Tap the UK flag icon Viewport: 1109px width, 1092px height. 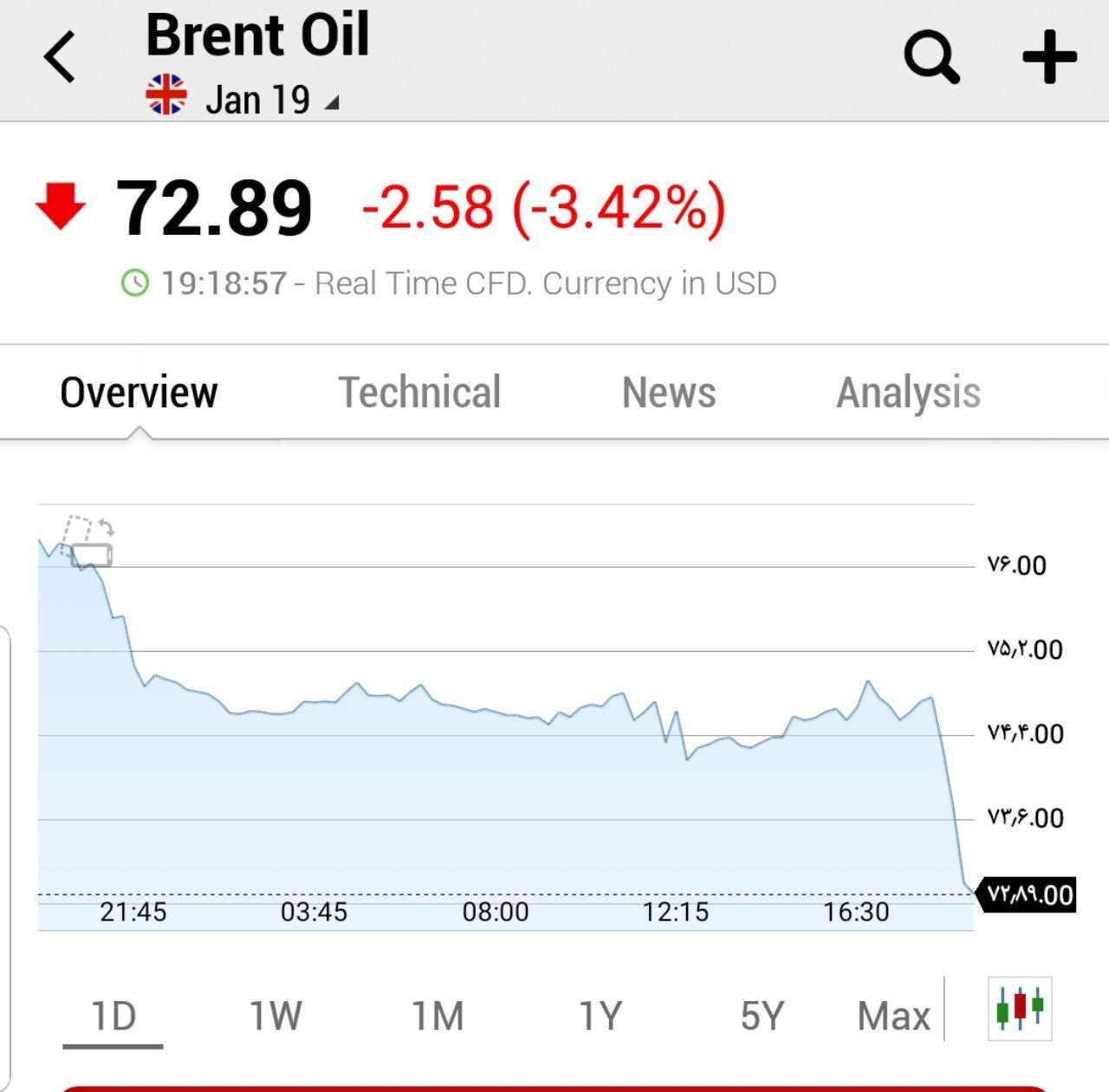pyautogui.click(x=166, y=94)
